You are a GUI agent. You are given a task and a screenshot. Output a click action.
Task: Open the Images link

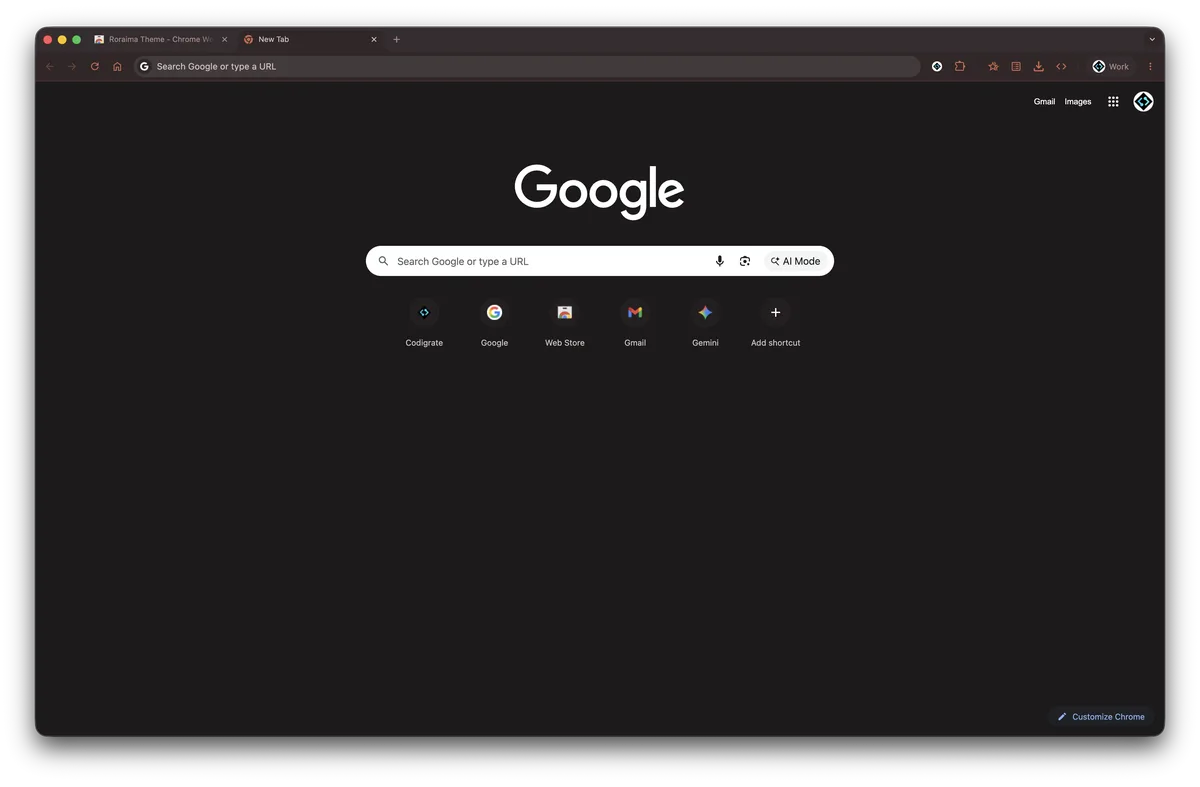(1078, 102)
